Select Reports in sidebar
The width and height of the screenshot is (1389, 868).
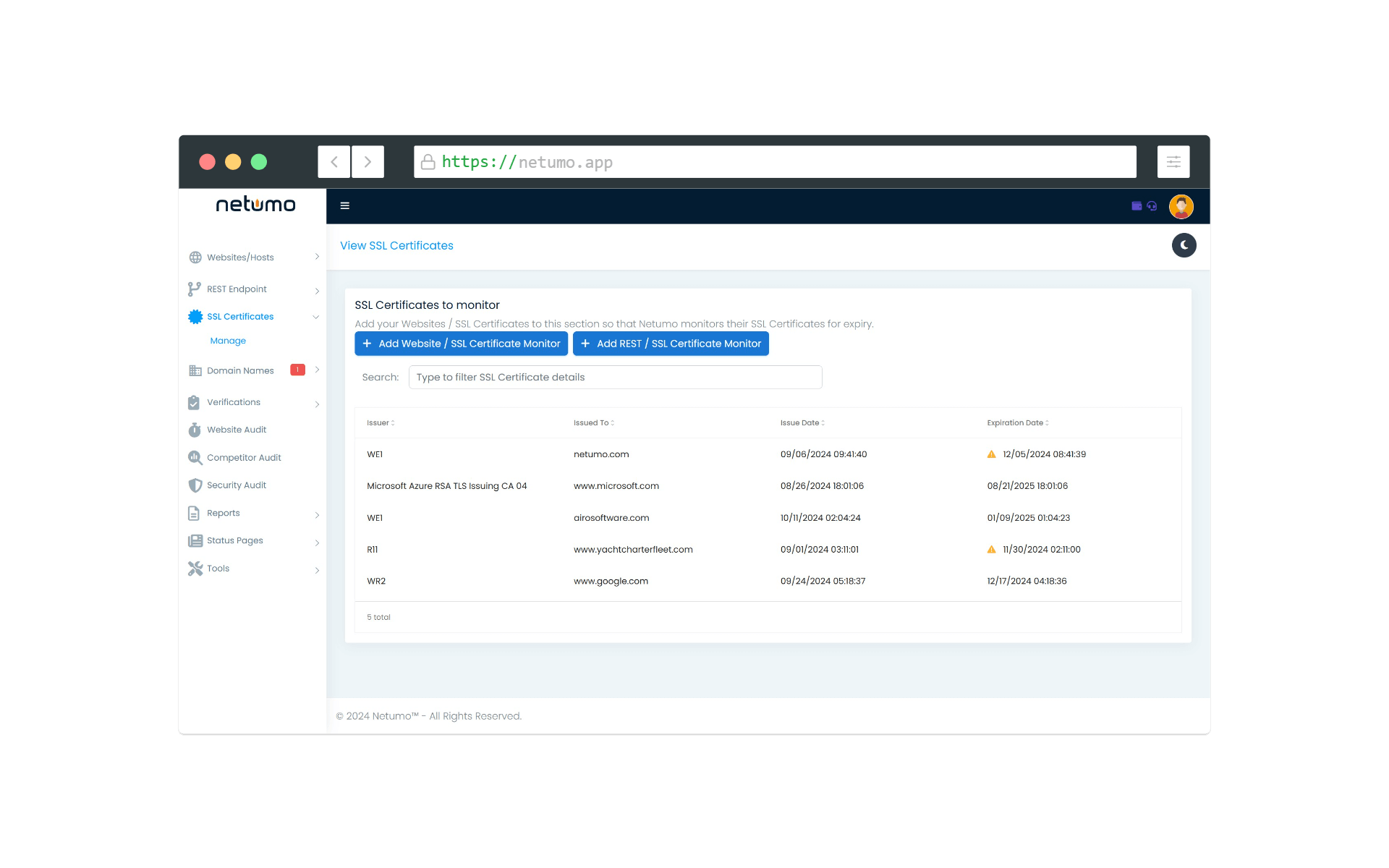point(224,513)
